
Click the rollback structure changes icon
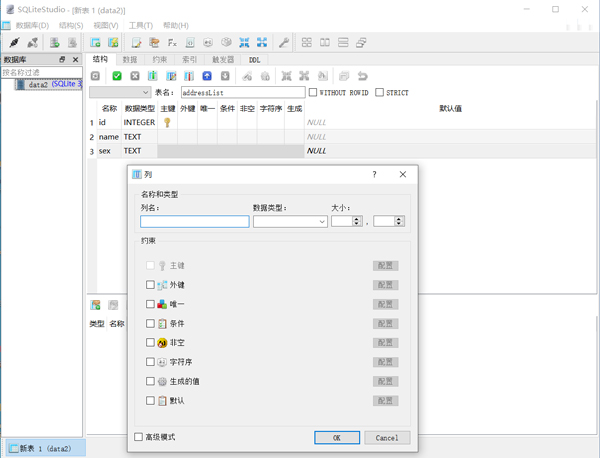(134, 76)
